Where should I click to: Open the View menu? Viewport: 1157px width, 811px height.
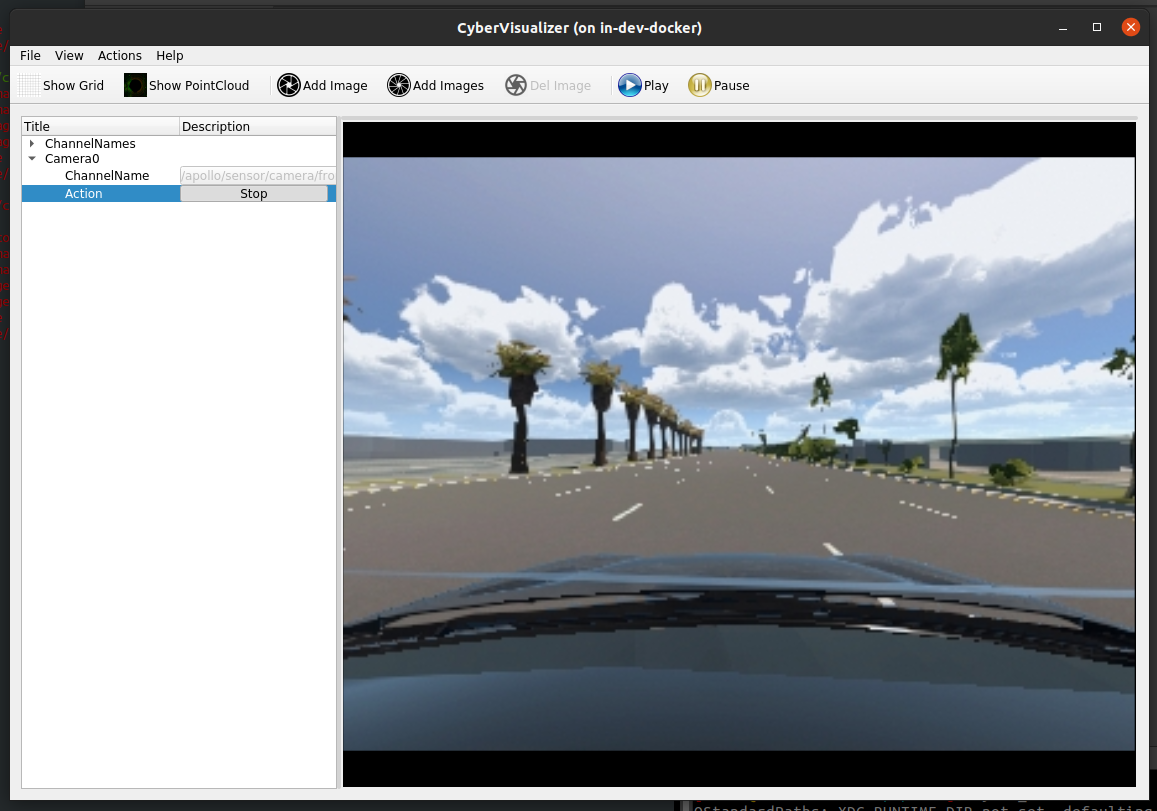pyautogui.click(x=69, y=56)
